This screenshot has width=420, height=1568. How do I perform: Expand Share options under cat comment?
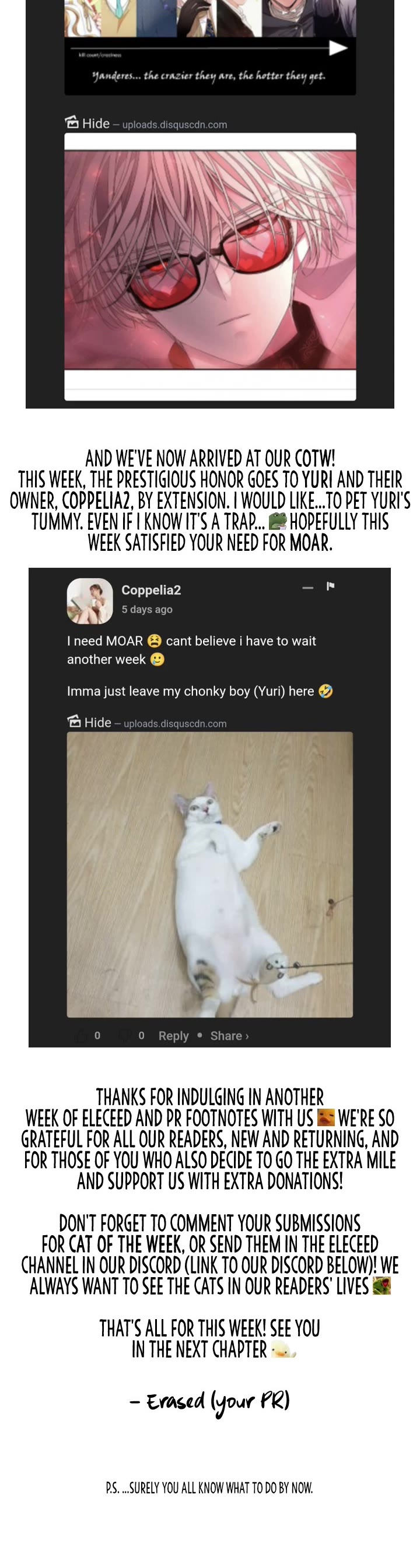[x=229, y=1035]
